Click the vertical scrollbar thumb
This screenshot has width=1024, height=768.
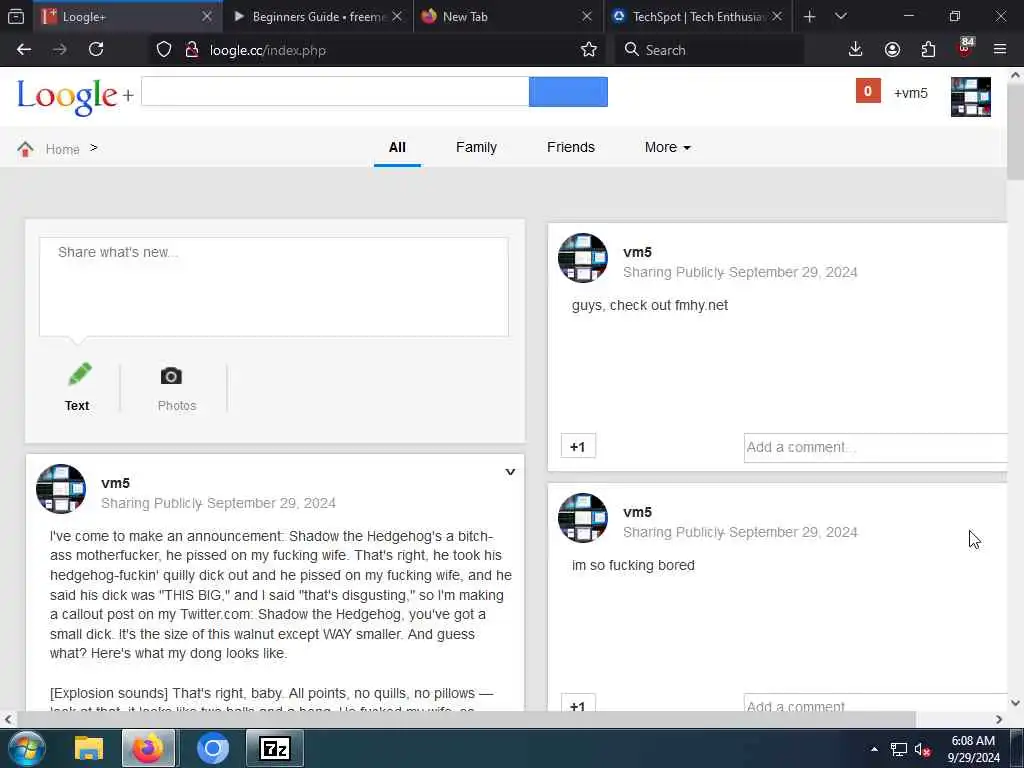(1016, 131)
